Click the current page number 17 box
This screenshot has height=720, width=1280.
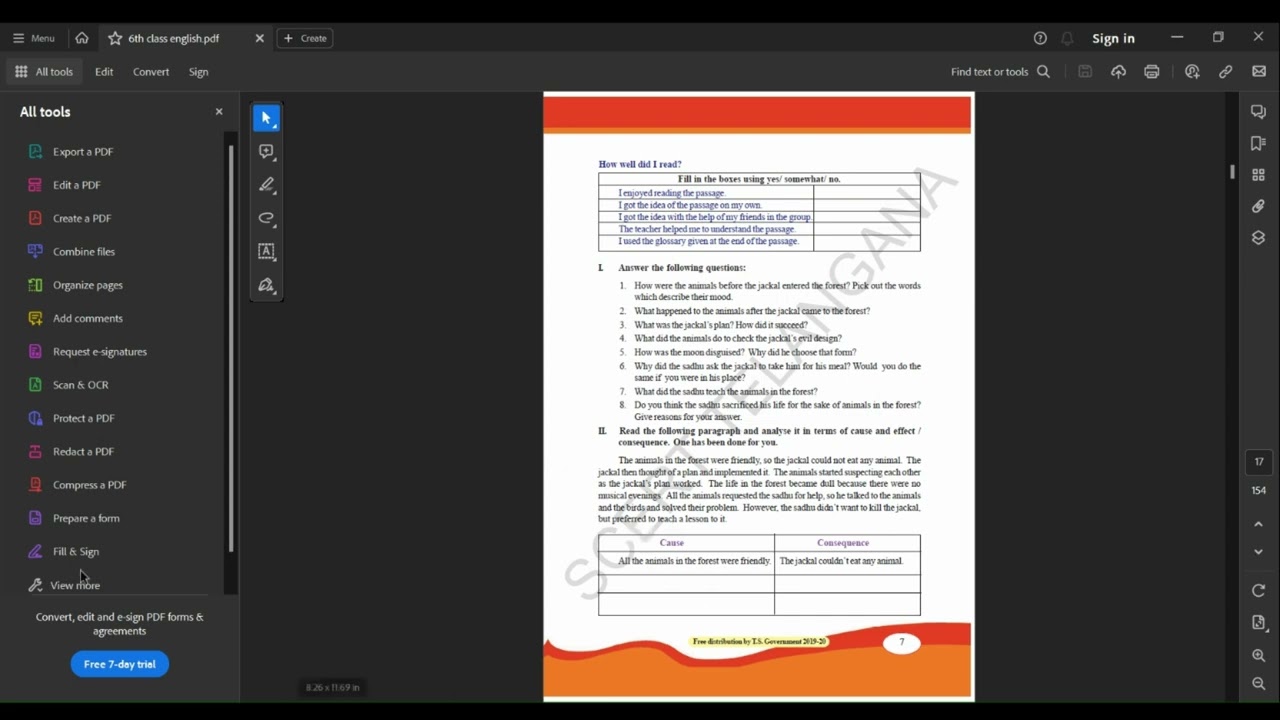click(x=1259, y=462)
